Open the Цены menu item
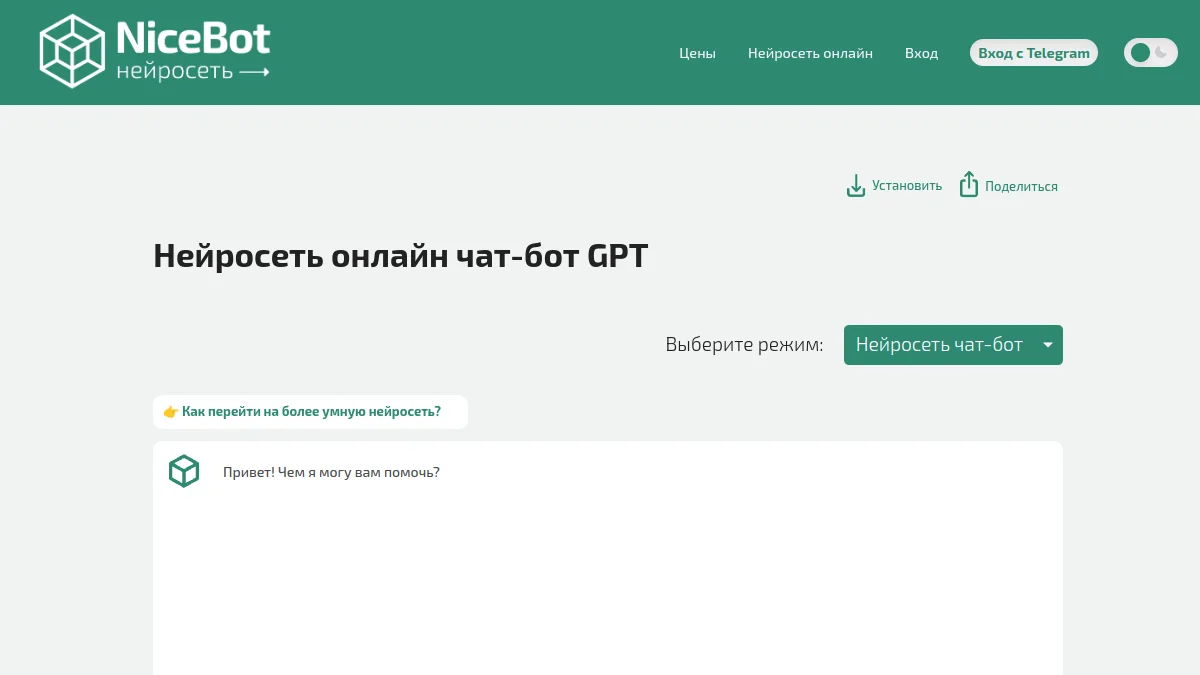 [x=697, y=53]
